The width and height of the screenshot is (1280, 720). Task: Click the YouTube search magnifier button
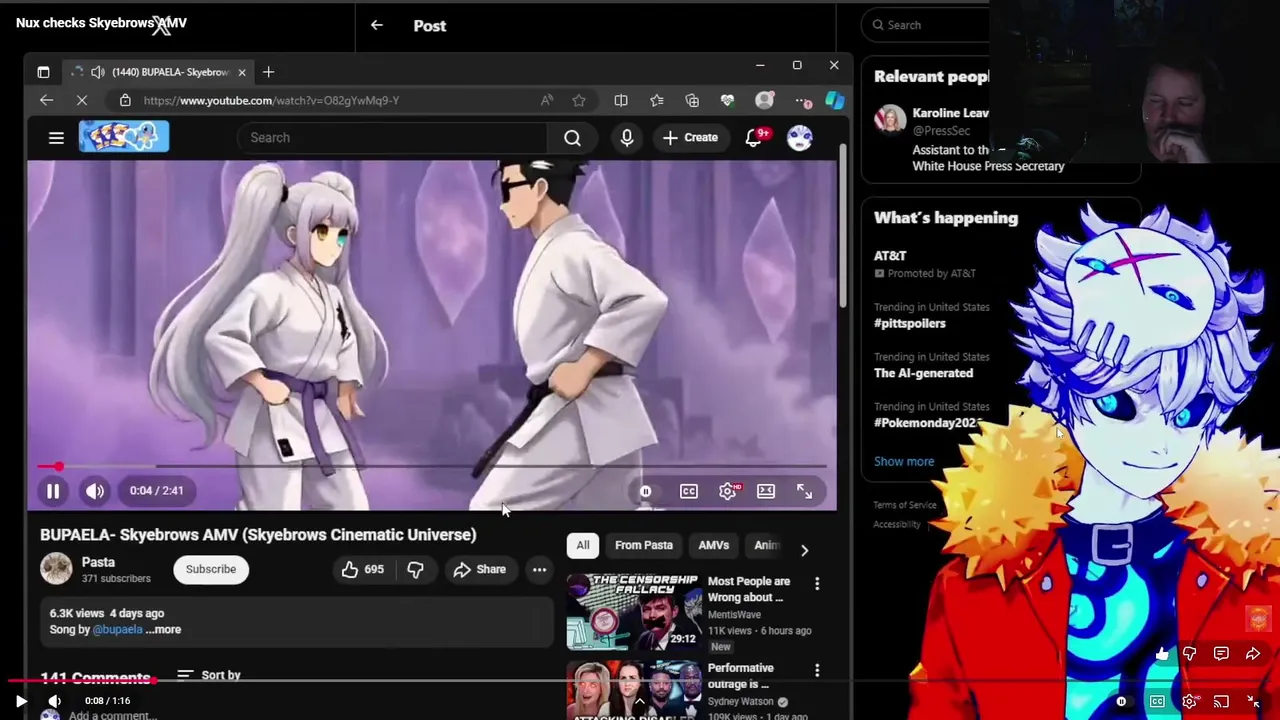coord(572,137)
